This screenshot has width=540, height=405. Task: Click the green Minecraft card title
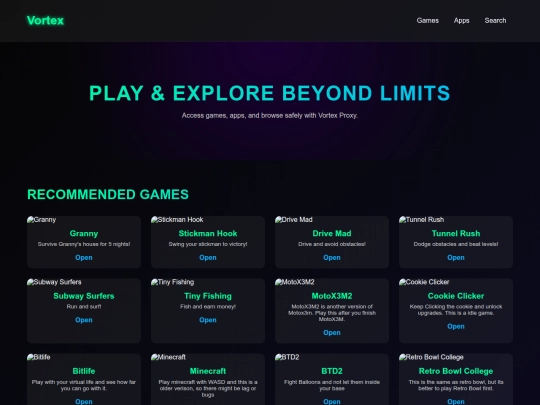(x=208, y=371)
